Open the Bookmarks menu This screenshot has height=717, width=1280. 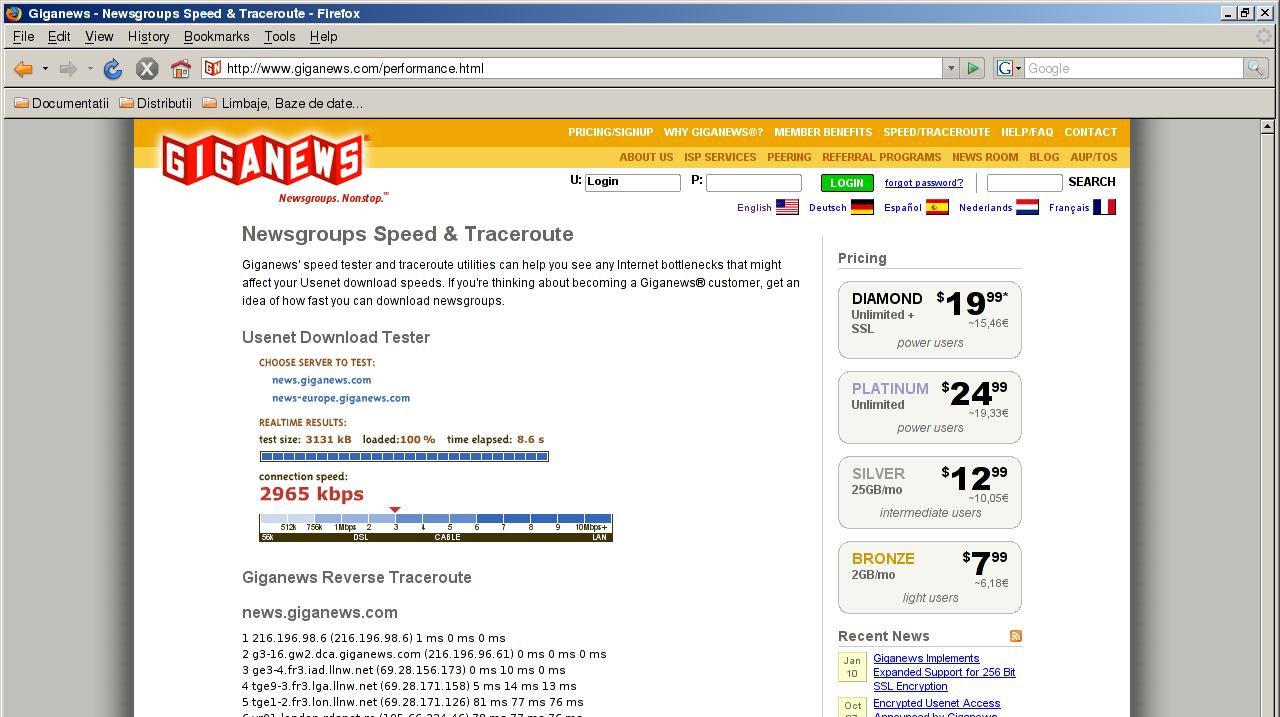tap(217, 36)
